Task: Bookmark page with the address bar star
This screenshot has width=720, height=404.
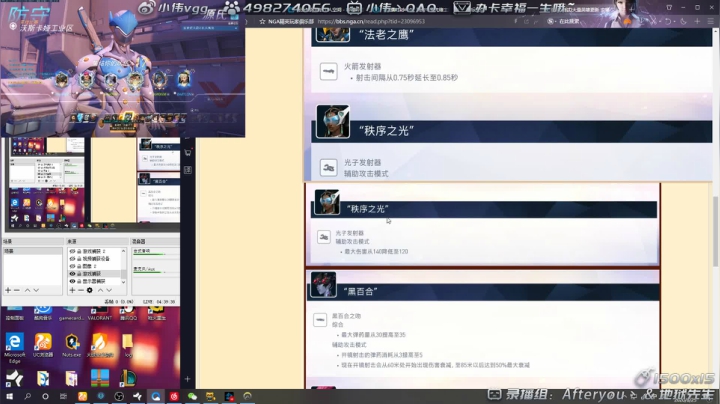Action: click(262, 22)
